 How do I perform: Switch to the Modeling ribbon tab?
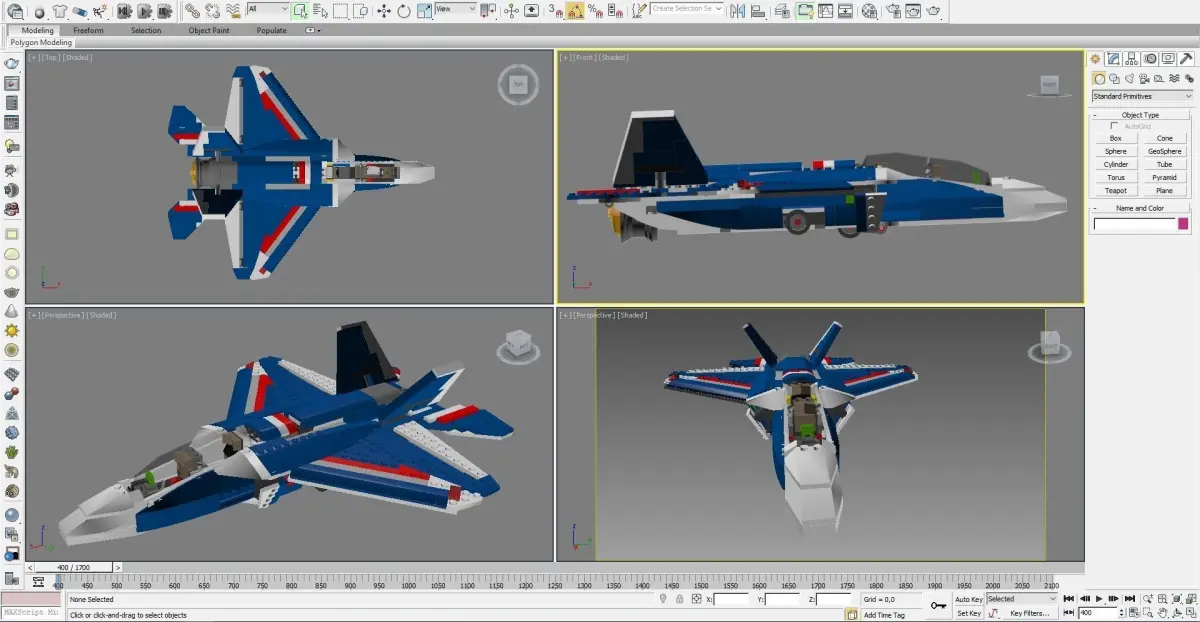[38, 30]
